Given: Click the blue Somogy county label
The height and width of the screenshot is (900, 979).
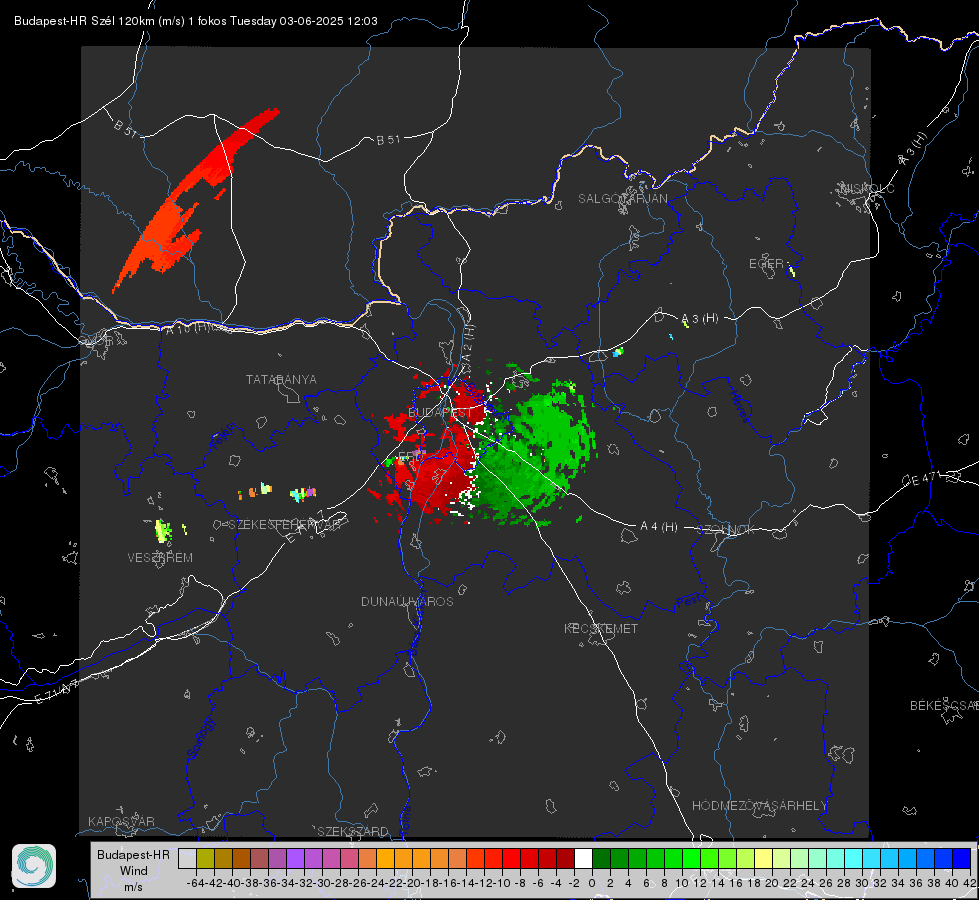Looking at the screenshot, I should (x=200, y=738).
